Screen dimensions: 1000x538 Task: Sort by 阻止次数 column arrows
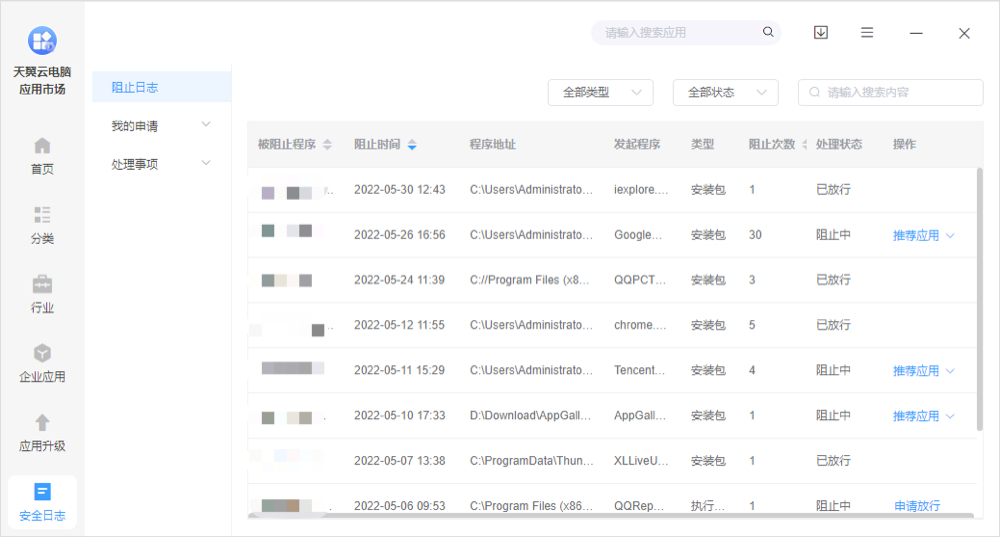point(804,145)
